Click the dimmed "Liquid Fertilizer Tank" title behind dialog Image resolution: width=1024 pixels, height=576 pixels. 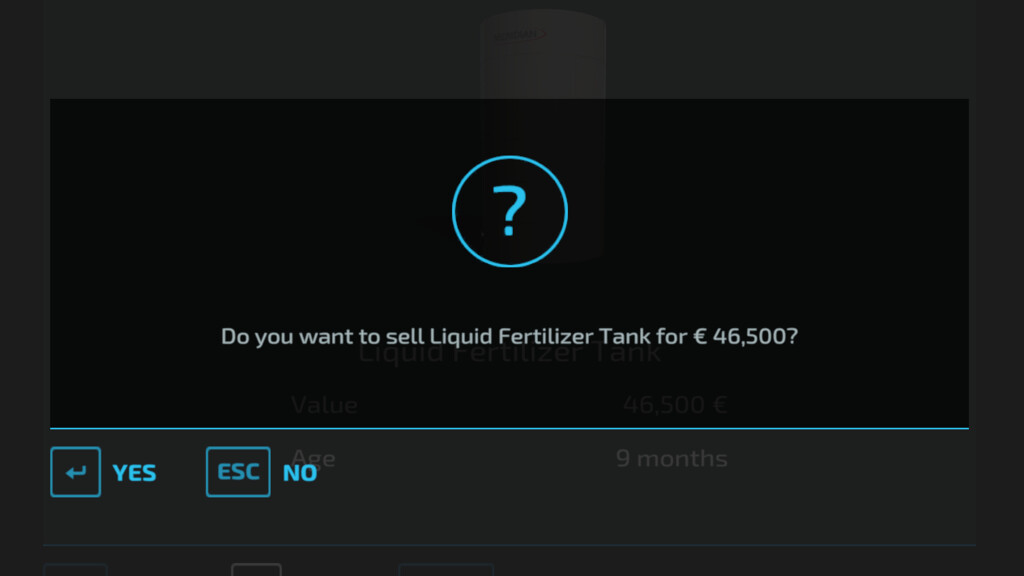coord(510,355)
